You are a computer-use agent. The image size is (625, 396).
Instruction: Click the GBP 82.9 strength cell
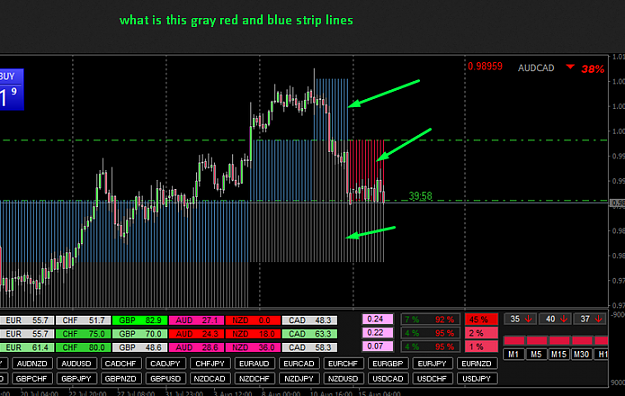[x=140, y=320]
